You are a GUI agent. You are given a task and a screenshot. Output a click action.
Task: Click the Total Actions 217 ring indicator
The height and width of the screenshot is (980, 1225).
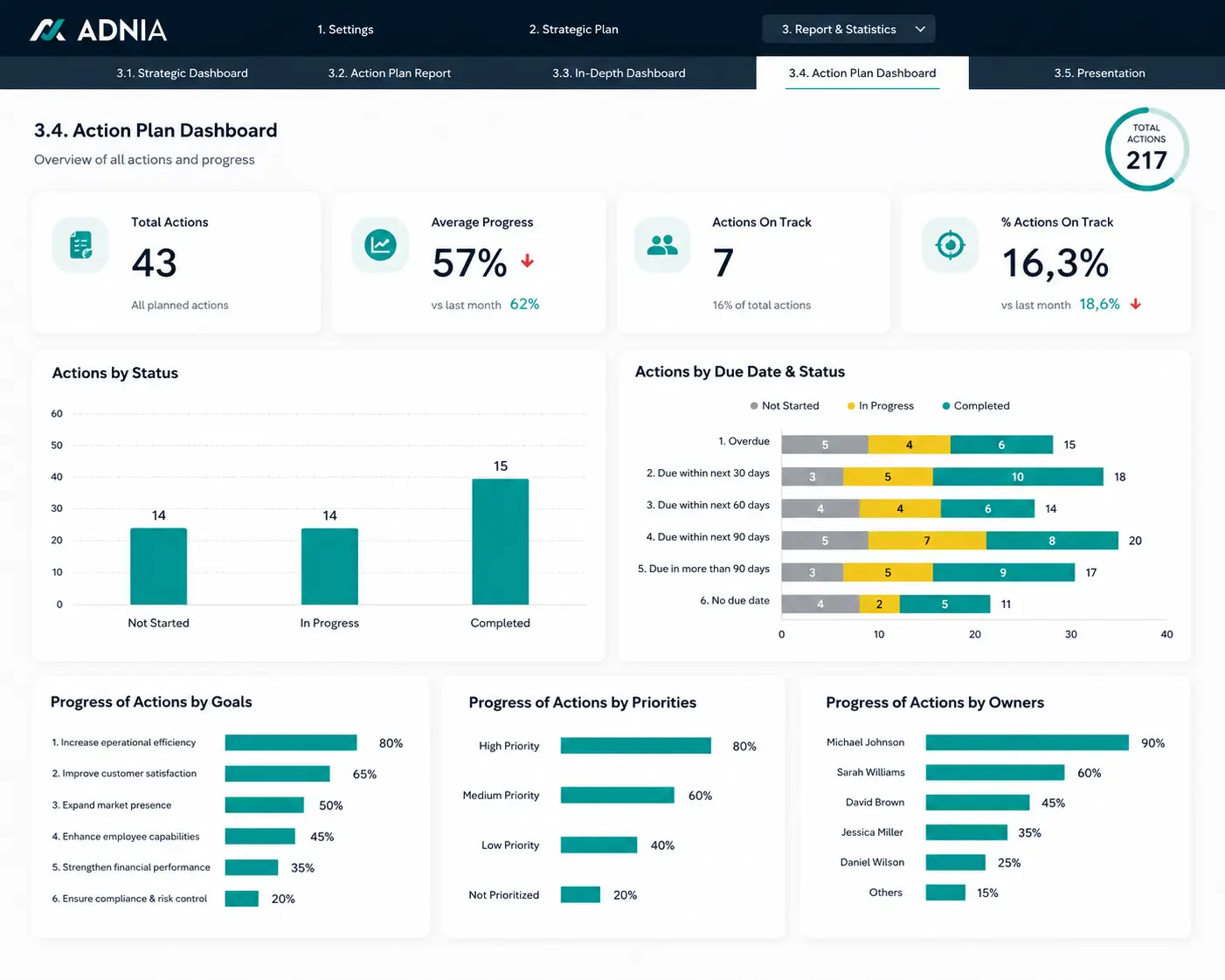[1146, 149]
